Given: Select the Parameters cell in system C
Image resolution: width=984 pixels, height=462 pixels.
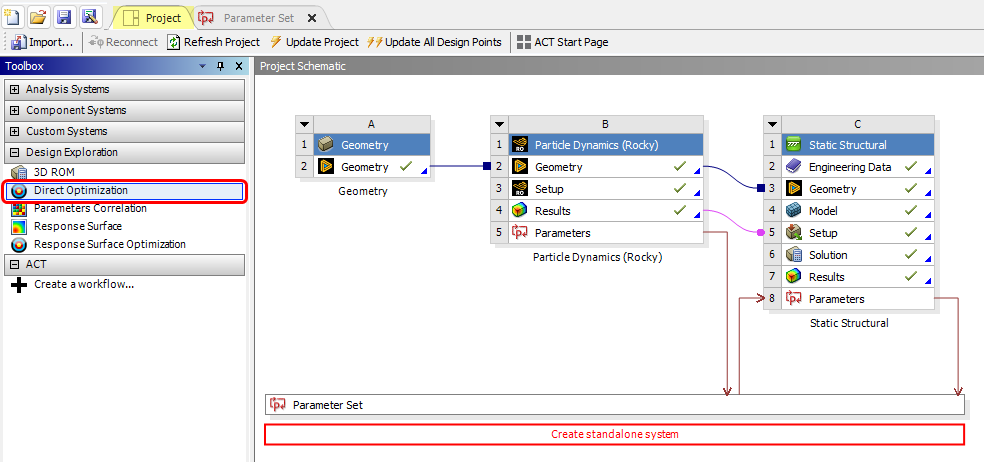Looking at the screenshot, I should [858, 299].
